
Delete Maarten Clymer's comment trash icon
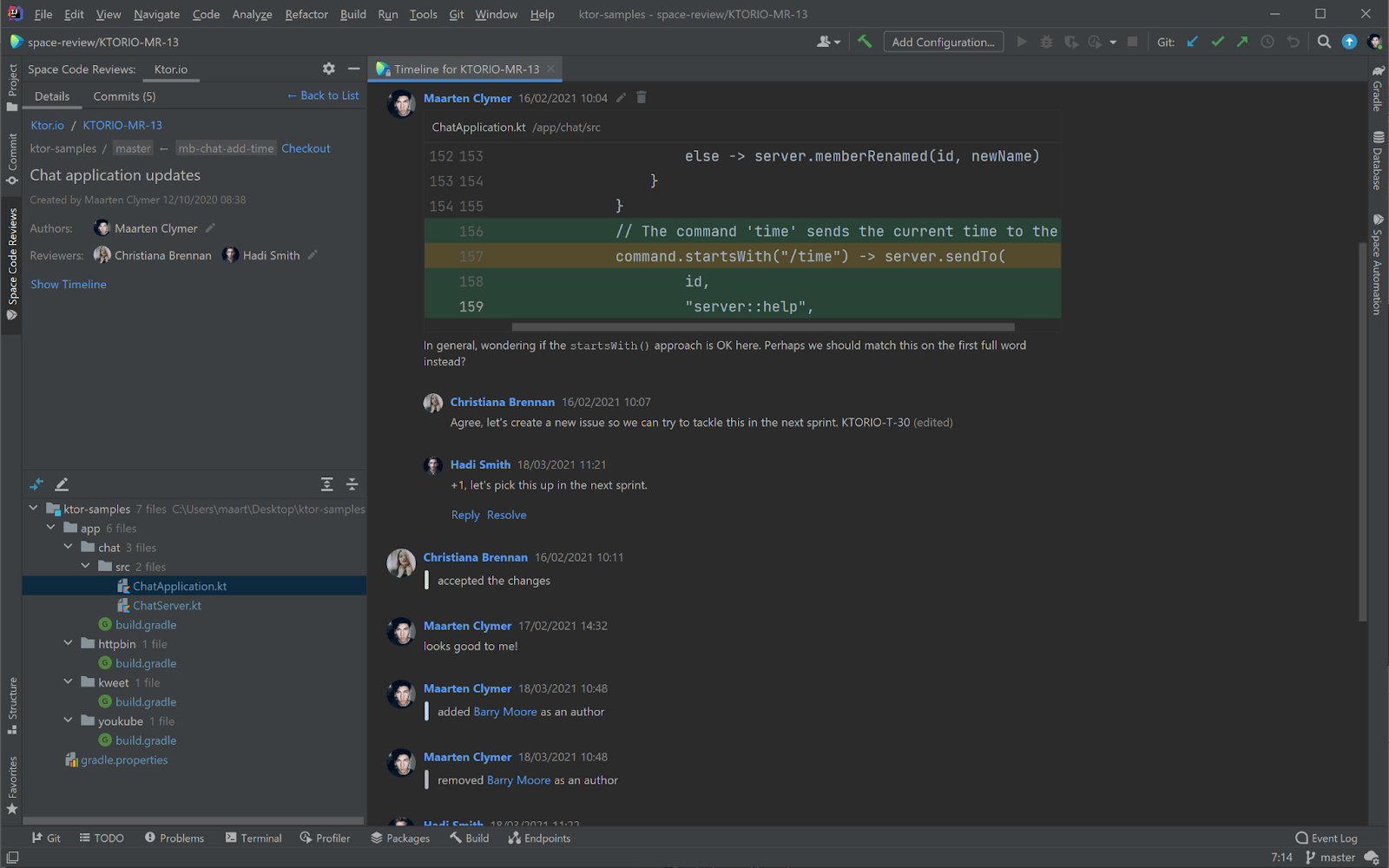click(x=642, y=97)
